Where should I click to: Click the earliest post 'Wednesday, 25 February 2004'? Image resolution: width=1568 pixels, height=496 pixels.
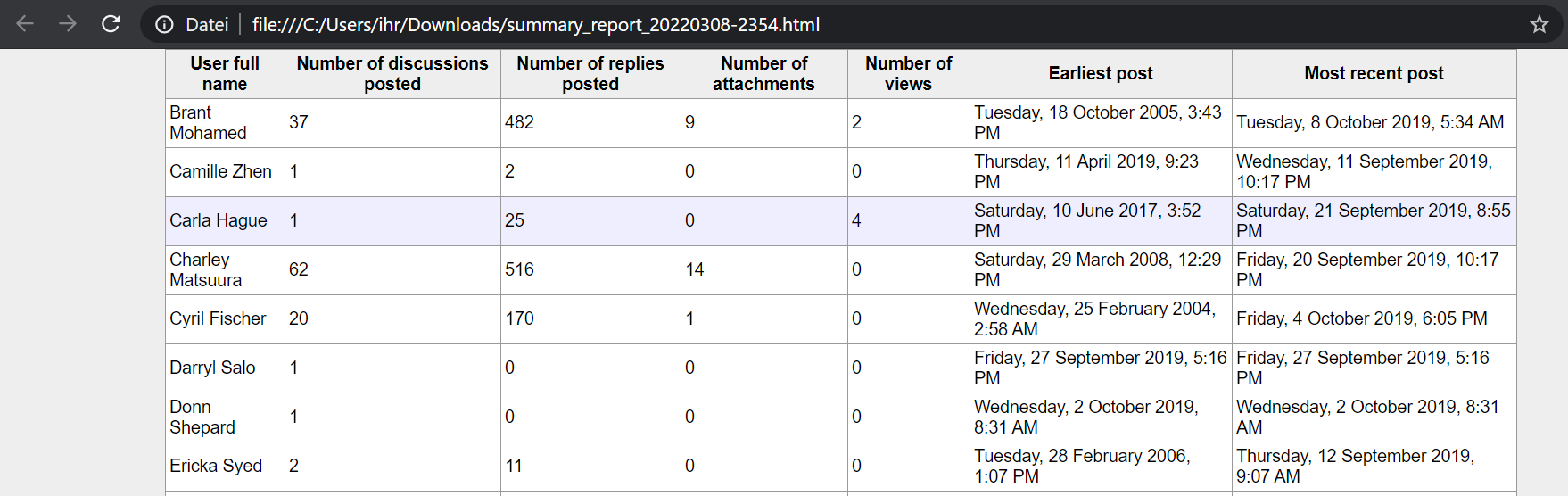1094,319
